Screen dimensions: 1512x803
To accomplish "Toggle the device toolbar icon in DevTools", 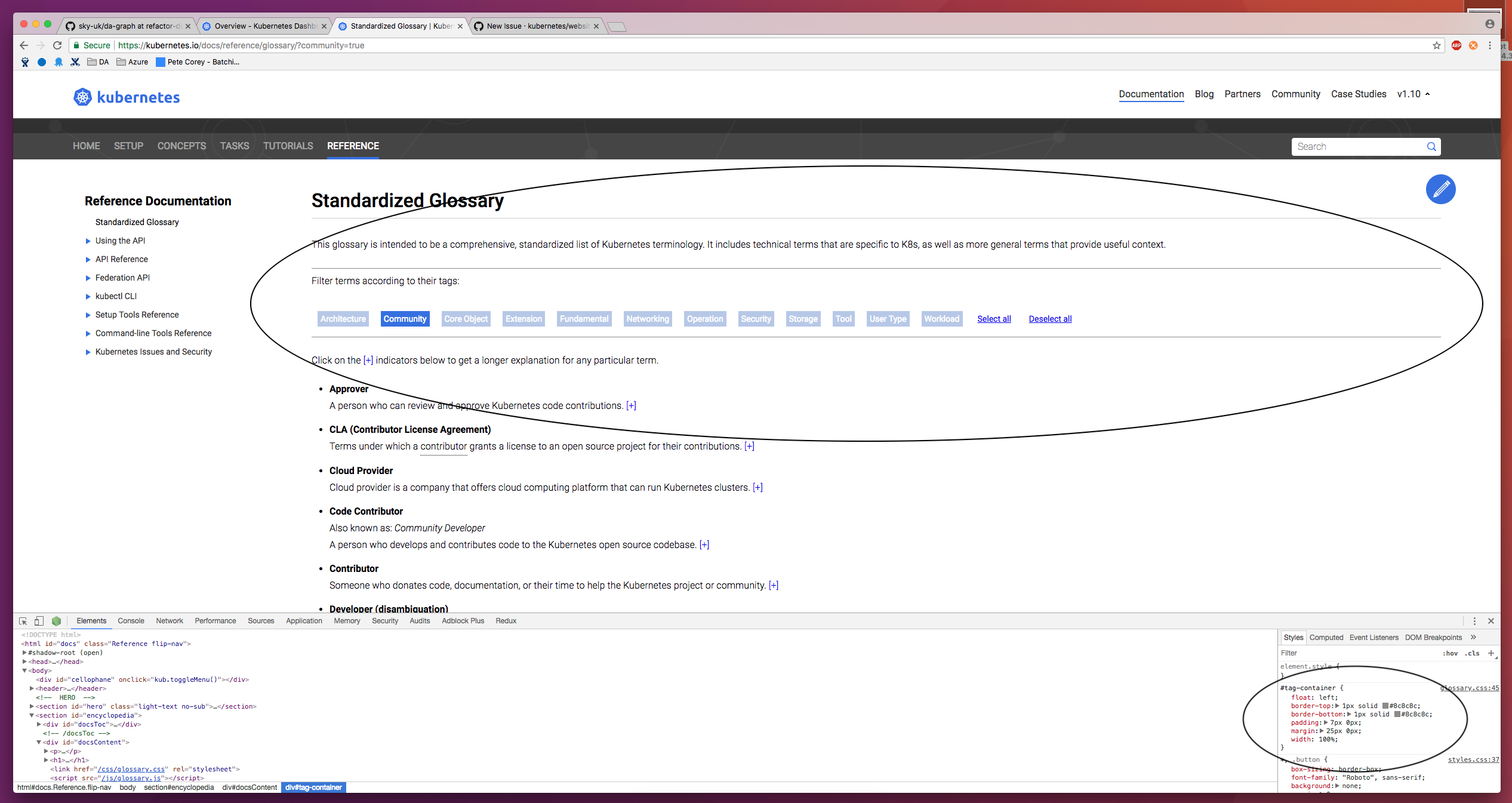I will tap(39, 621).
